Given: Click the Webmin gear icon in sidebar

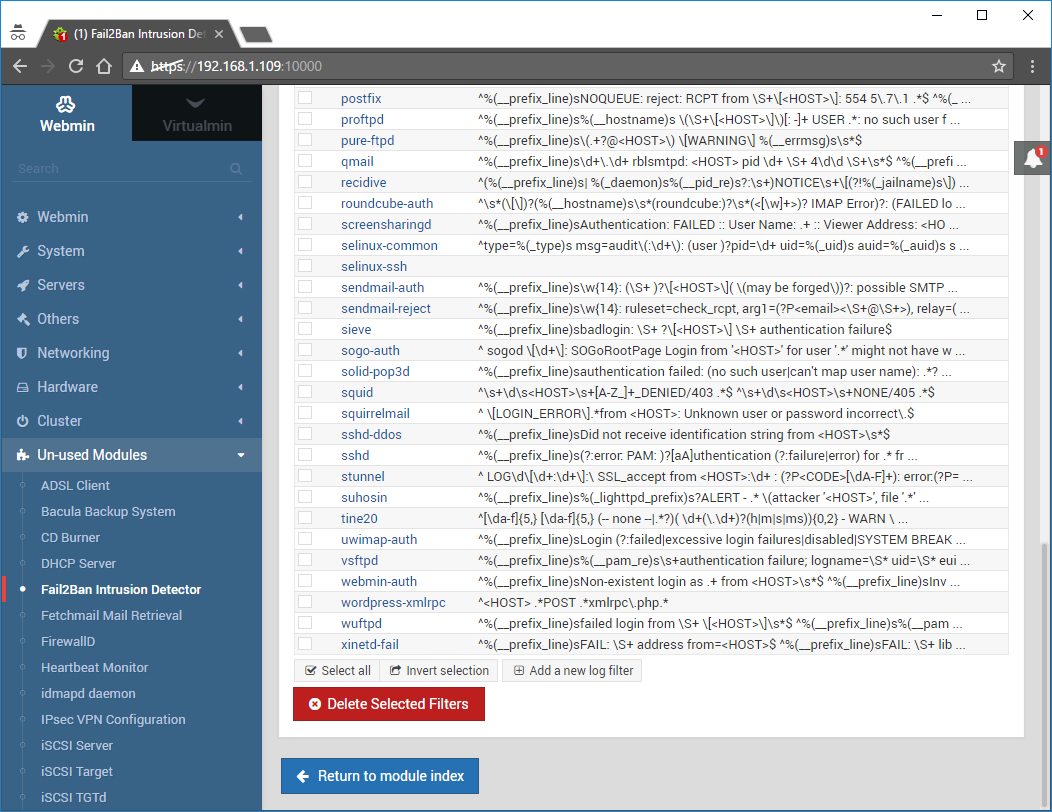Looking at the screenshot, I should 23,217.
